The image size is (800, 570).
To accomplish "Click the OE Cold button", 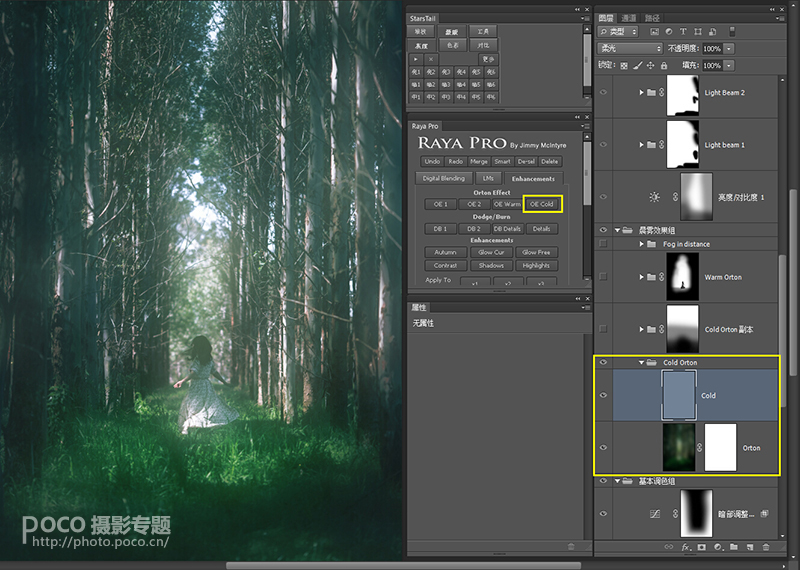I will pyautogui.click(x=542, y=204).
